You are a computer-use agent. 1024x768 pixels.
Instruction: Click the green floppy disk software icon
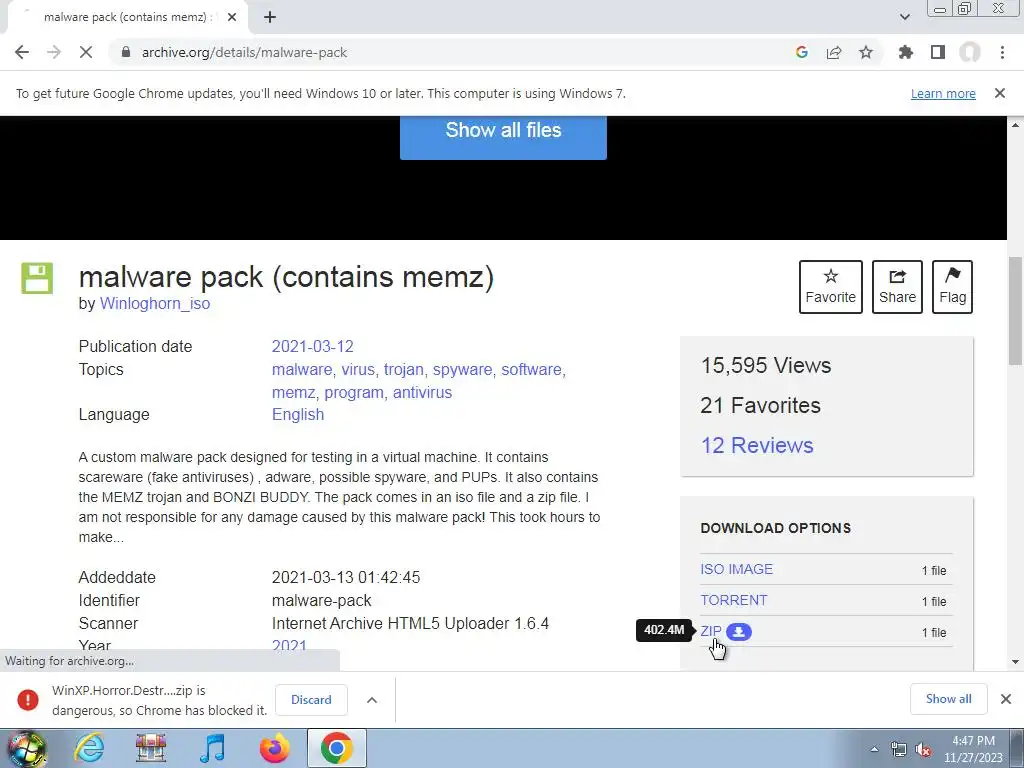37,278
